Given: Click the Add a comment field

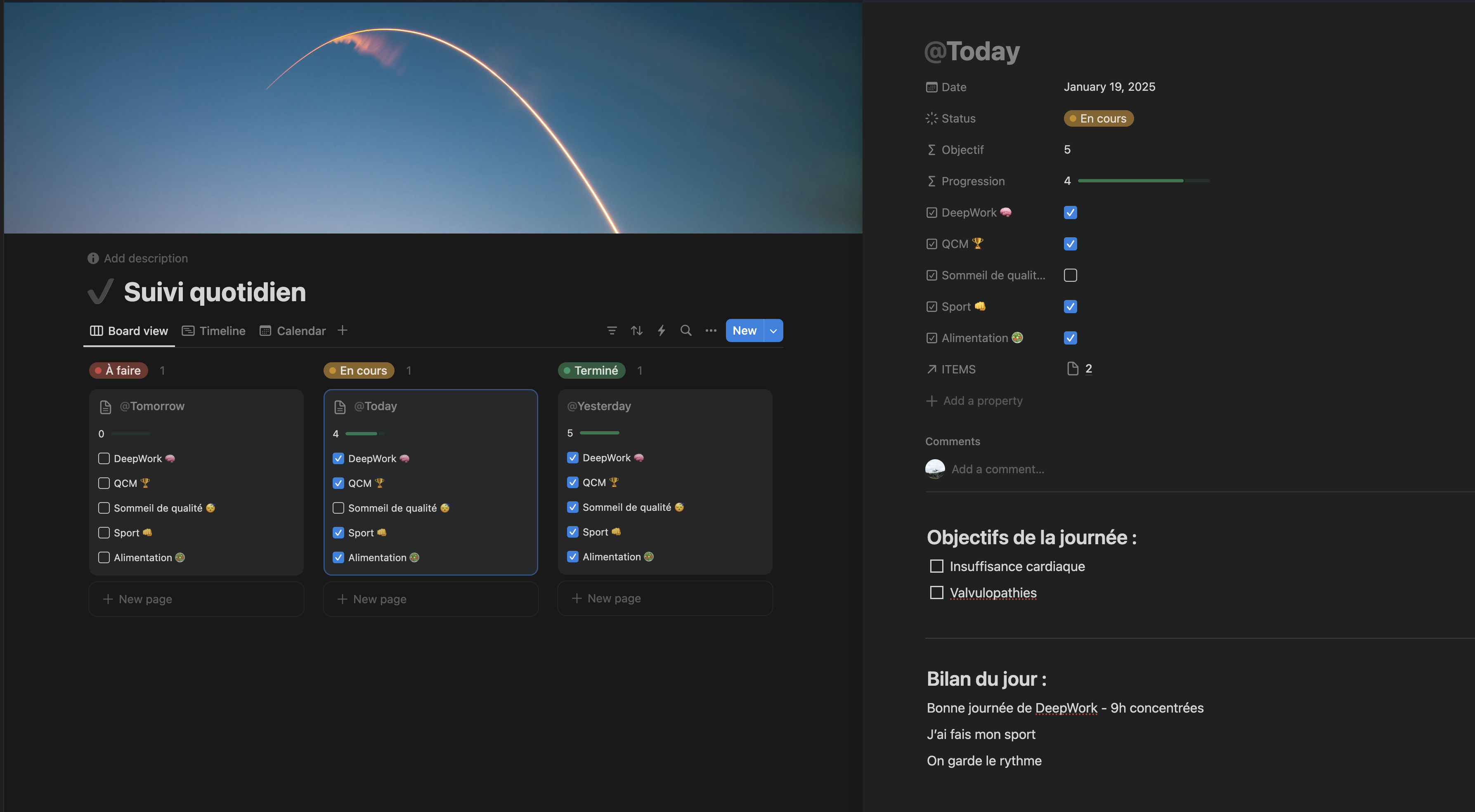Looking at the screenshot, I should coord(998,470).
